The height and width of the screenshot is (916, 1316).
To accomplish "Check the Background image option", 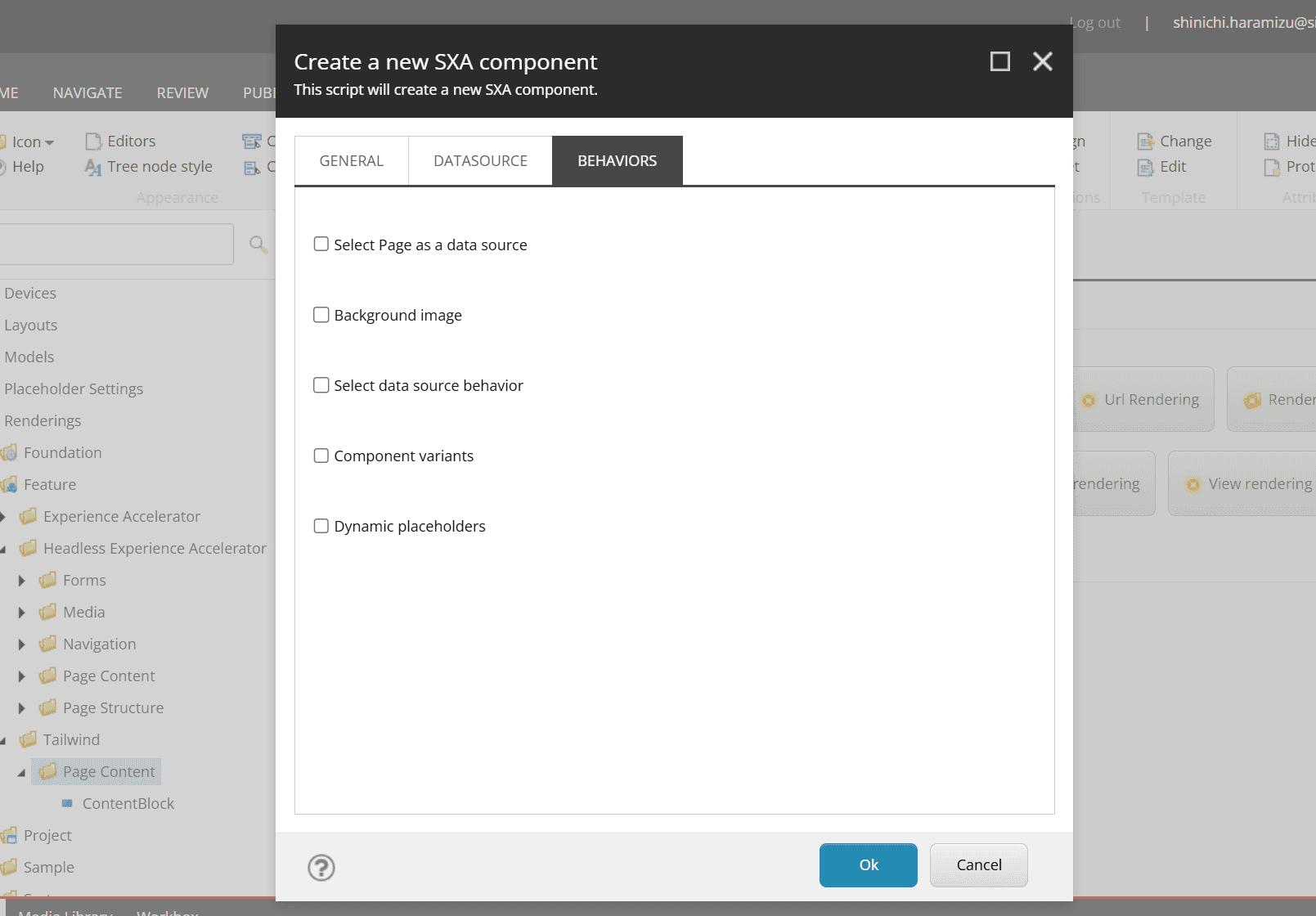I will (x=321, y=315).
